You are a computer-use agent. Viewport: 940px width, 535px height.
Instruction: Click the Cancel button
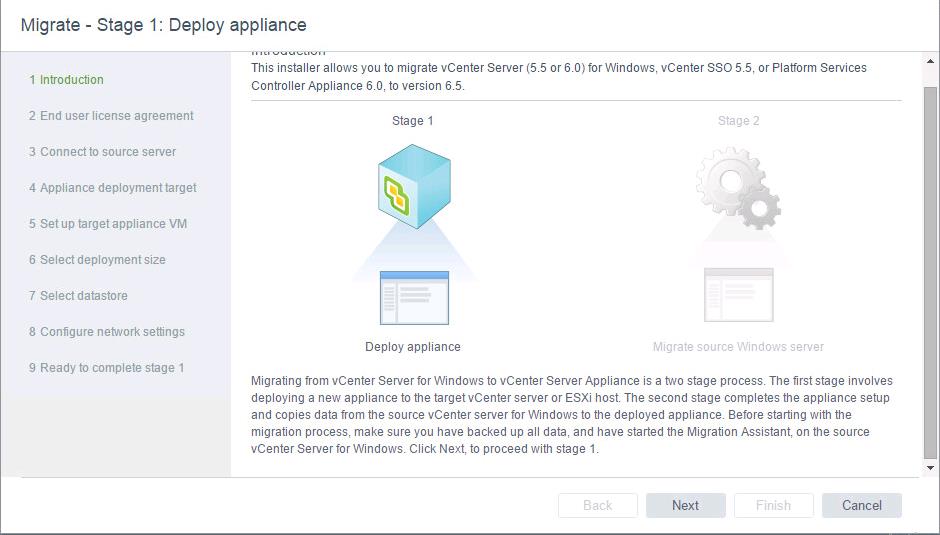tap(861, 506)
